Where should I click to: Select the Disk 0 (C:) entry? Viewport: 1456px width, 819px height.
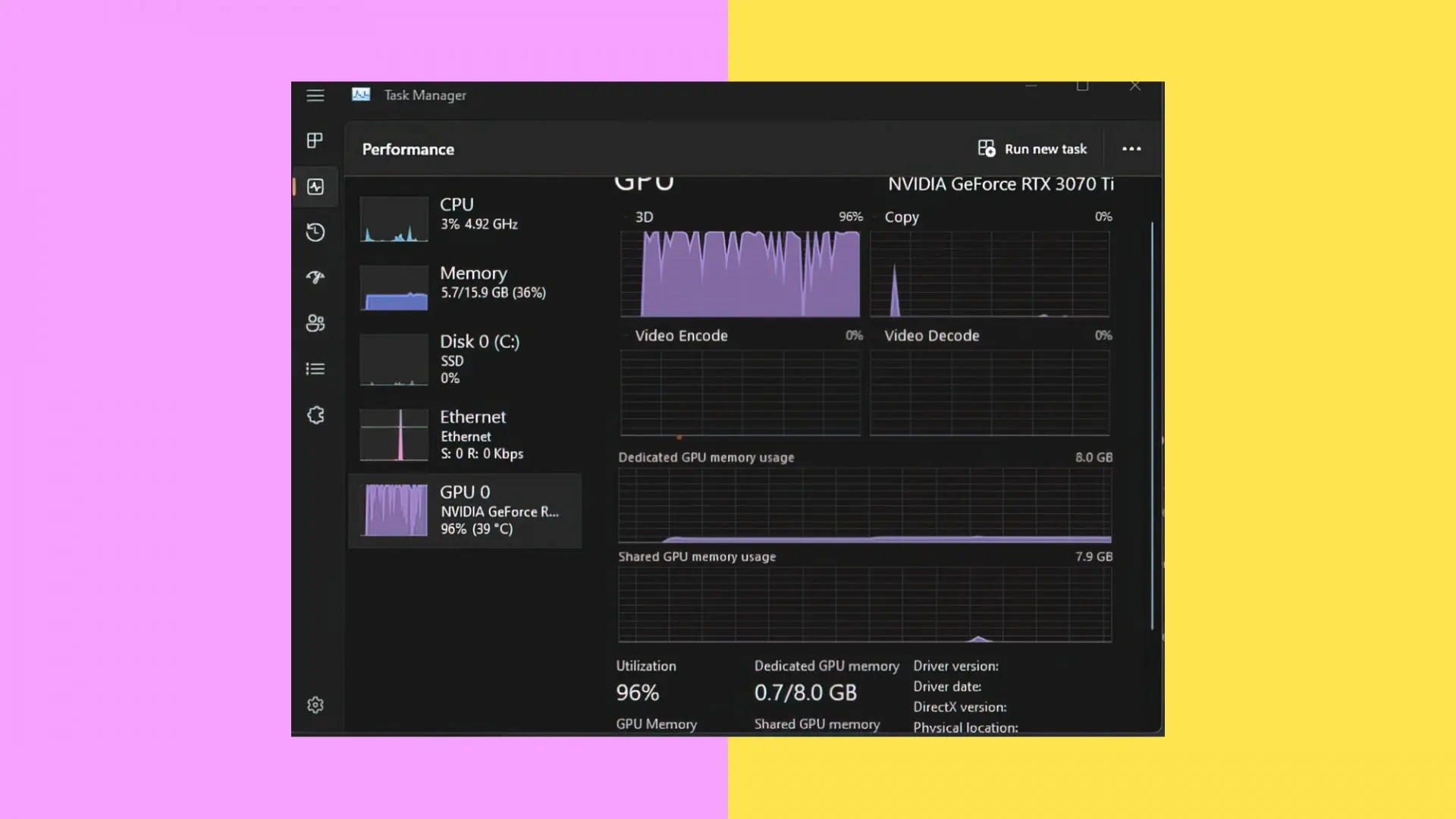pyautogui.click(x=466, y=359)
